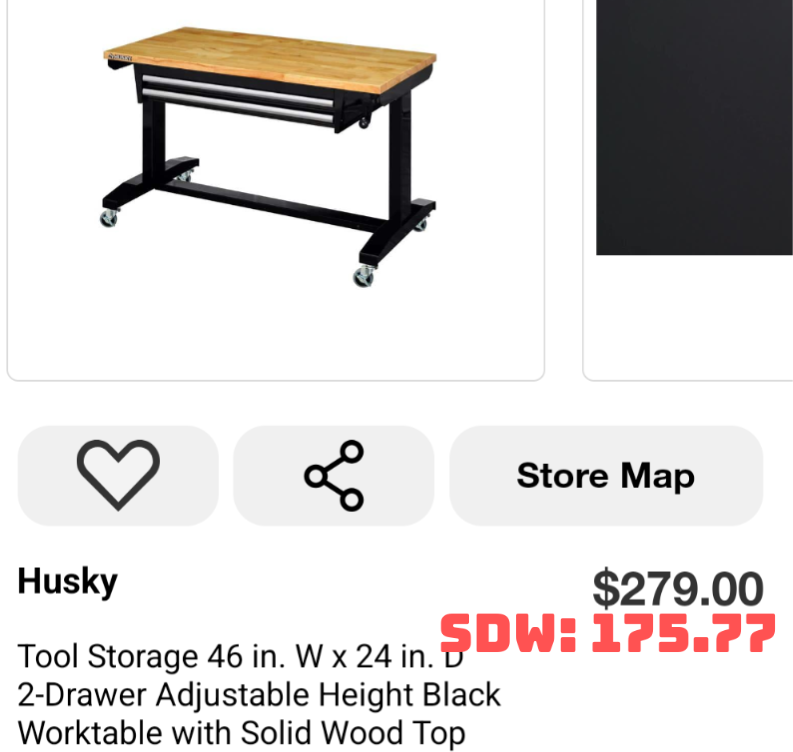Tap the $279.00 price
This screenshot has height=752, width=793.
click(678, 588)
